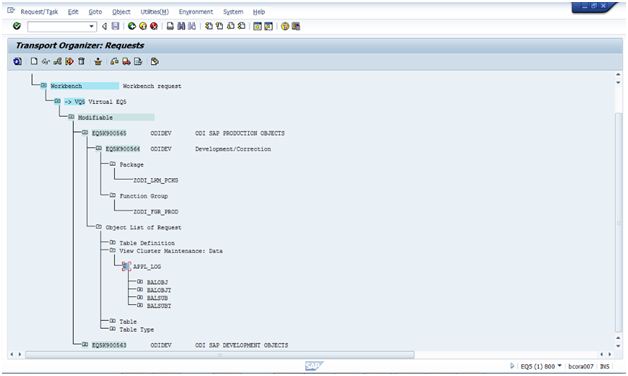Click the yellow Help question mark icon
The height and width of the screenshot is (376, 628).
pyautogui.click(x=285, y=26)
